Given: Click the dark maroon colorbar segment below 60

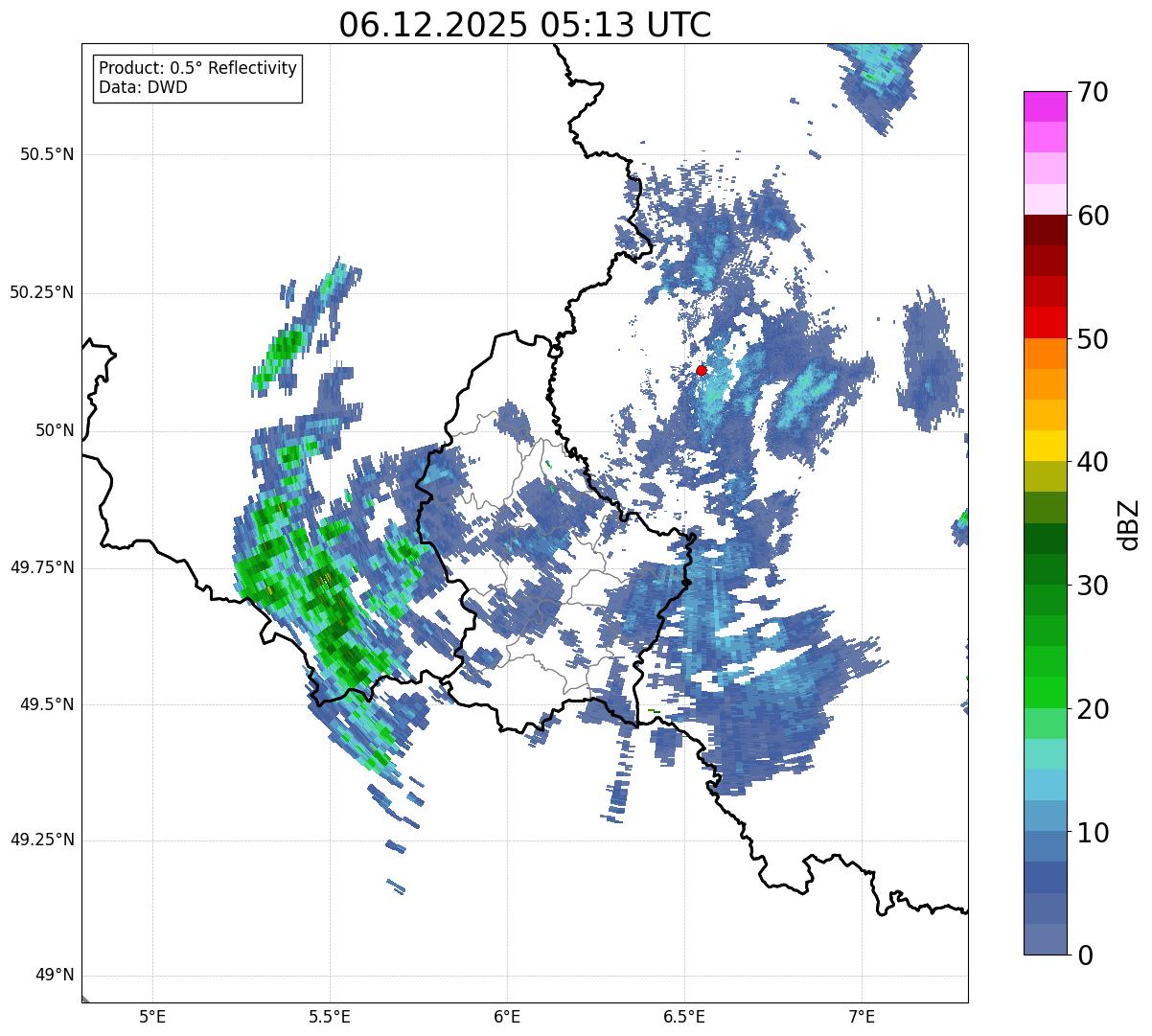Looking at the screenshot, I should (x=1046, y=230).
